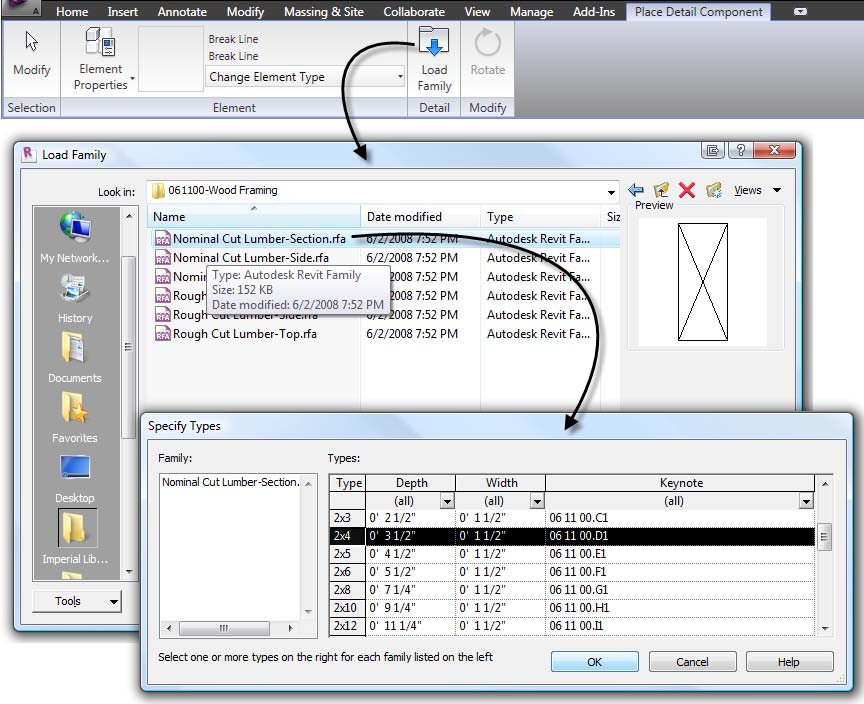Open Depth filter dropdown
The width and height of the screenshot is (864, 704).
447,501
